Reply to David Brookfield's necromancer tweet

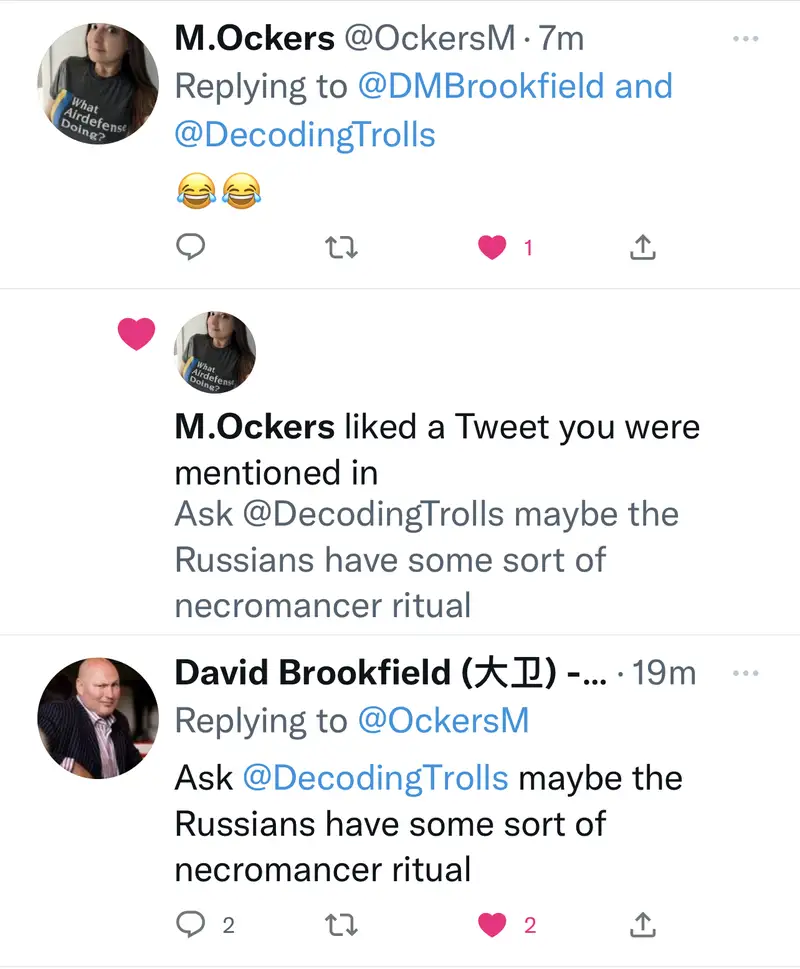tap(191, 925)
